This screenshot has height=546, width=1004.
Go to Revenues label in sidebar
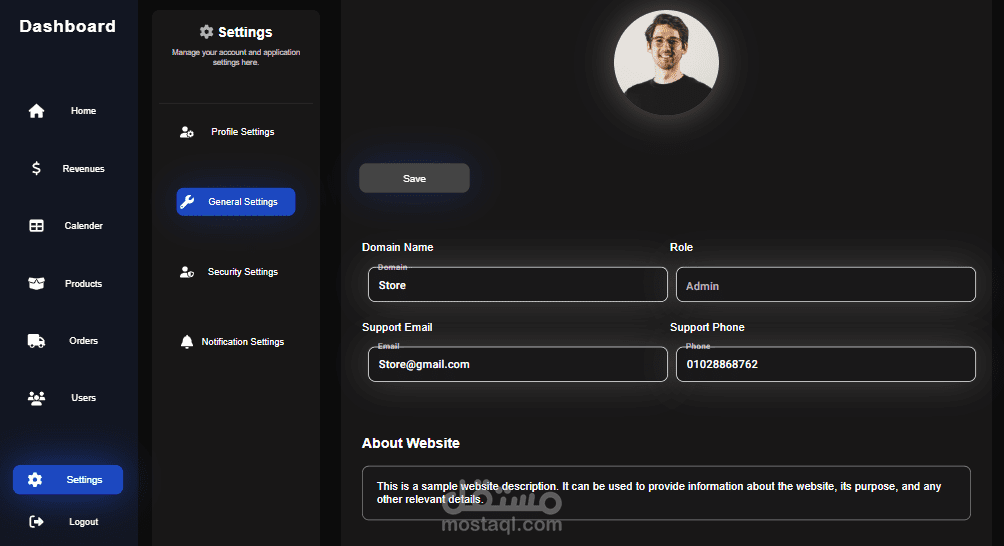(x=83, y=168)
